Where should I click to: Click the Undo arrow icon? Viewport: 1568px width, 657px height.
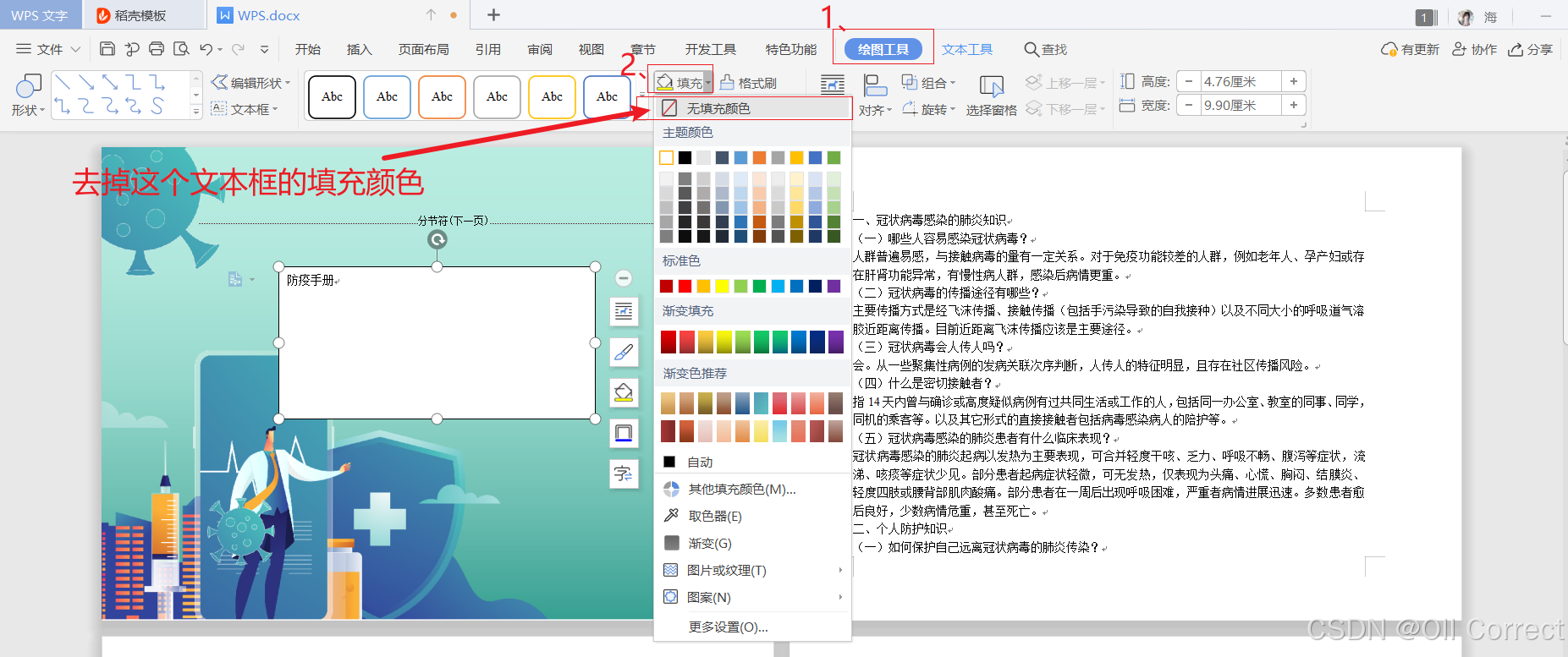(x=206, y=49)
